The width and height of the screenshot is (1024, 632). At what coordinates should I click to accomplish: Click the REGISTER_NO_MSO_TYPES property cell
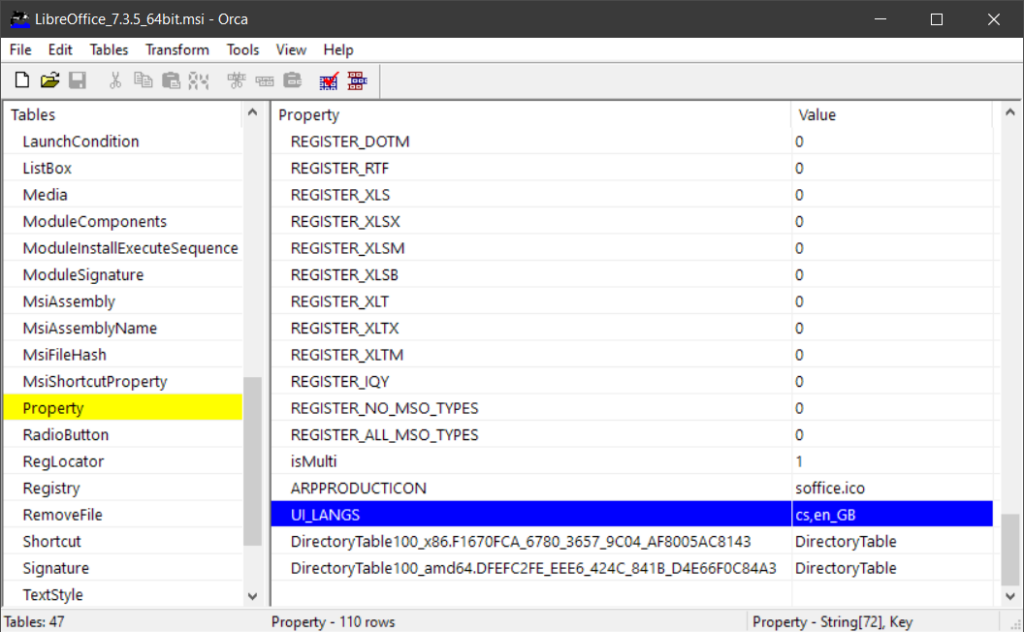coord(531,408)
